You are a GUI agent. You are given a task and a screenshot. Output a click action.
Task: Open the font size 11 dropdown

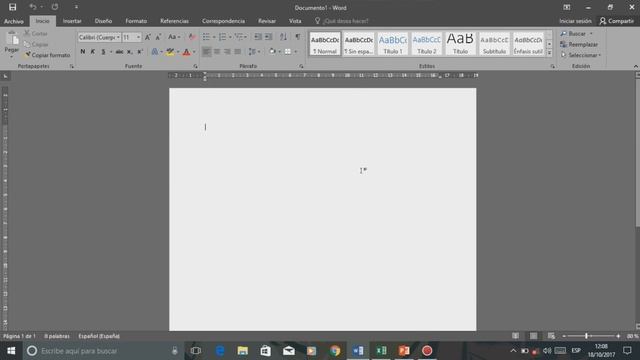pyautogui.click(x=138, y=37)
